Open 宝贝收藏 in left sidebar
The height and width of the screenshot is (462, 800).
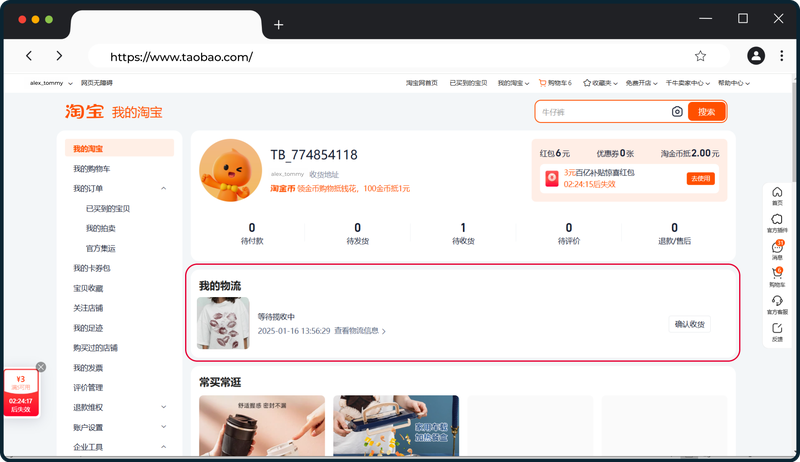88,288
